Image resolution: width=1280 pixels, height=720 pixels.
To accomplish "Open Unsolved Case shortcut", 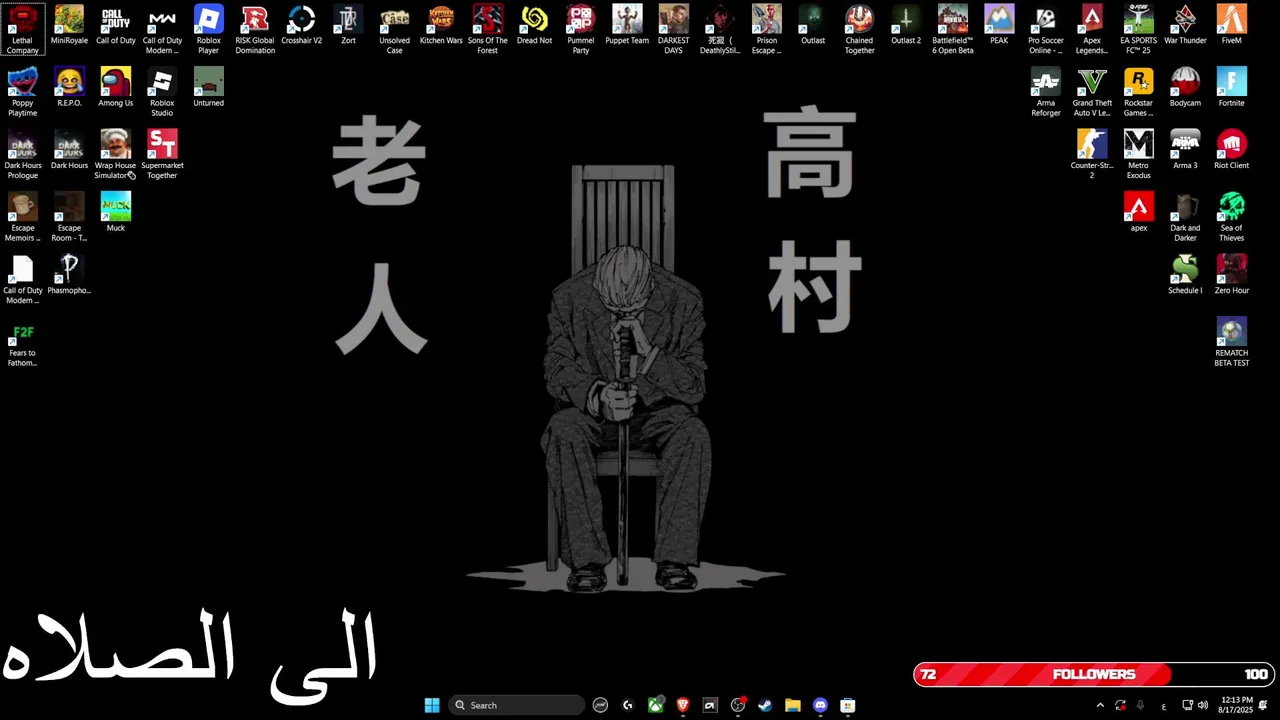I will [394, 30].
